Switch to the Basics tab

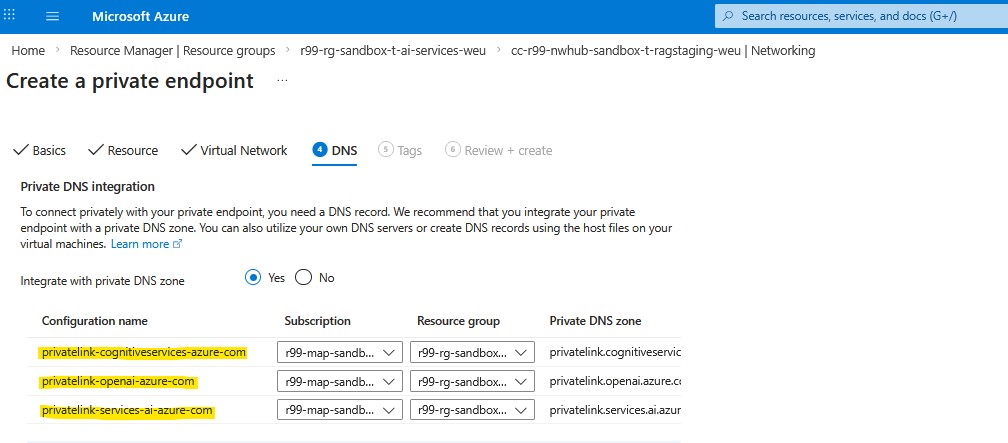pyautogui.click(x=40, y=150)
